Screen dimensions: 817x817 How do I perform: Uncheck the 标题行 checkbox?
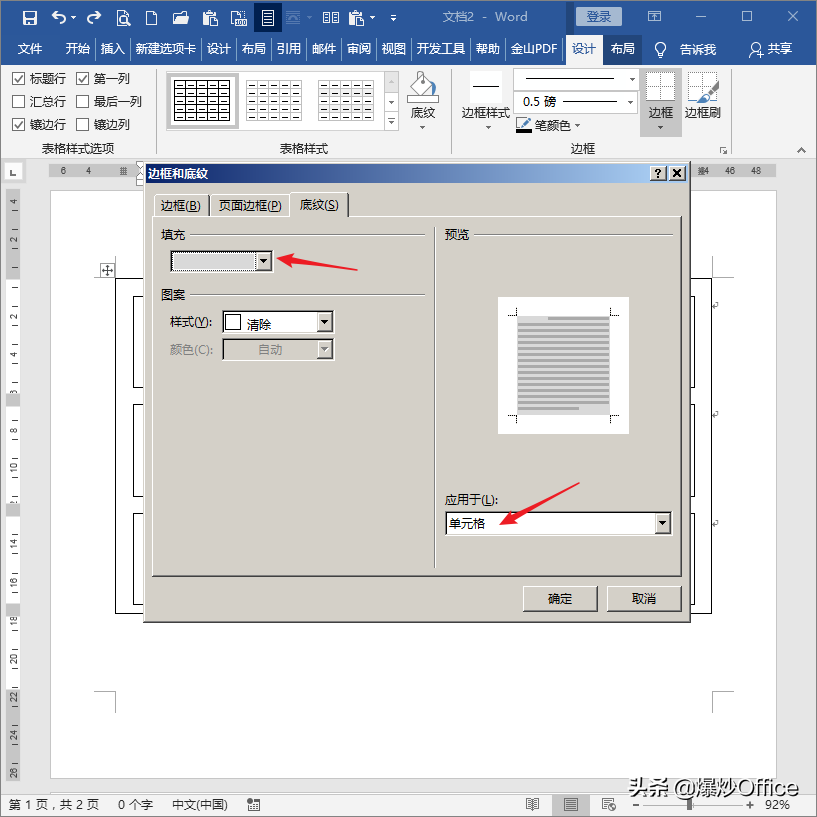point(18,79)
